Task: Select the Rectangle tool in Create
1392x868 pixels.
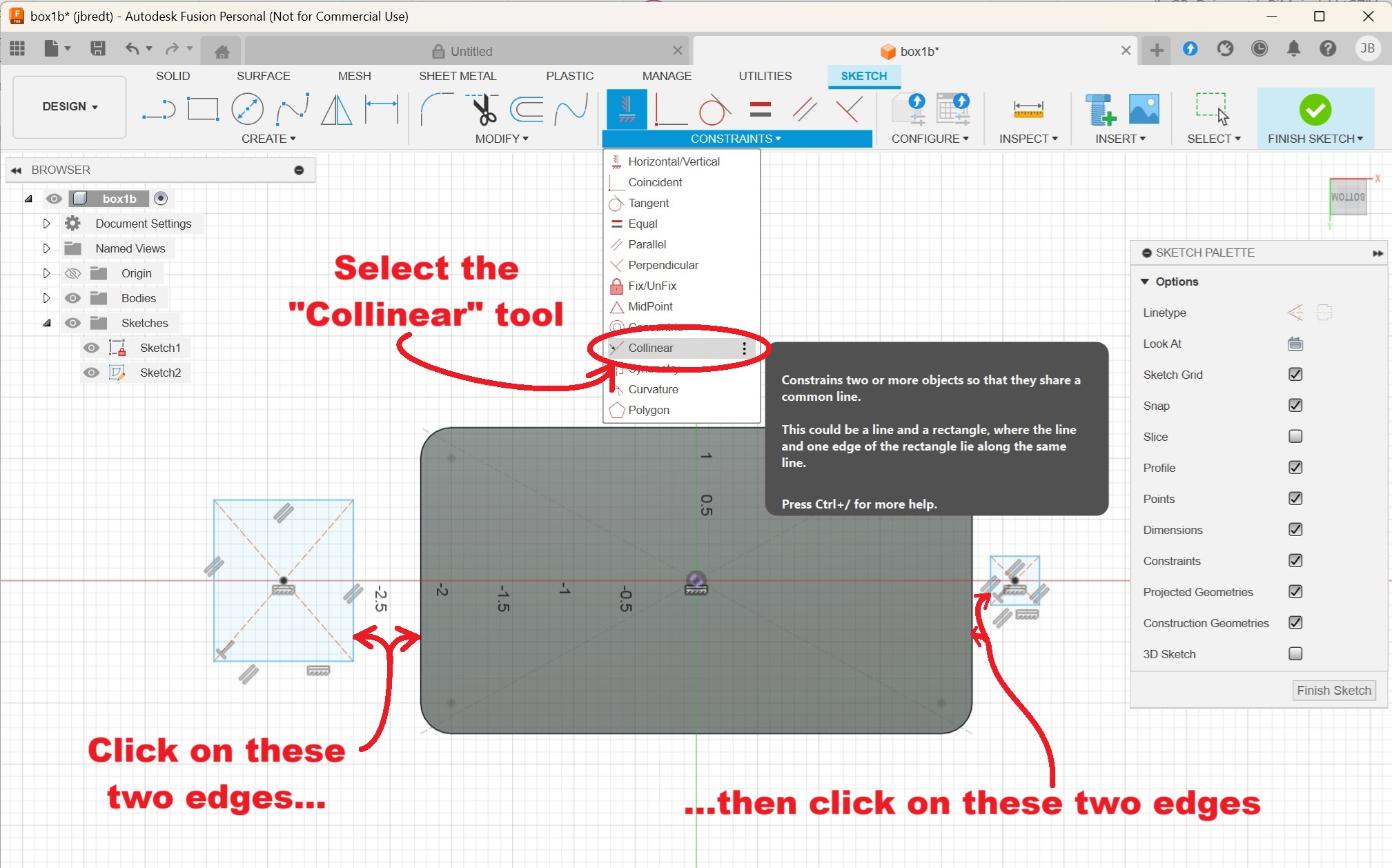Action: click(203, 109)
